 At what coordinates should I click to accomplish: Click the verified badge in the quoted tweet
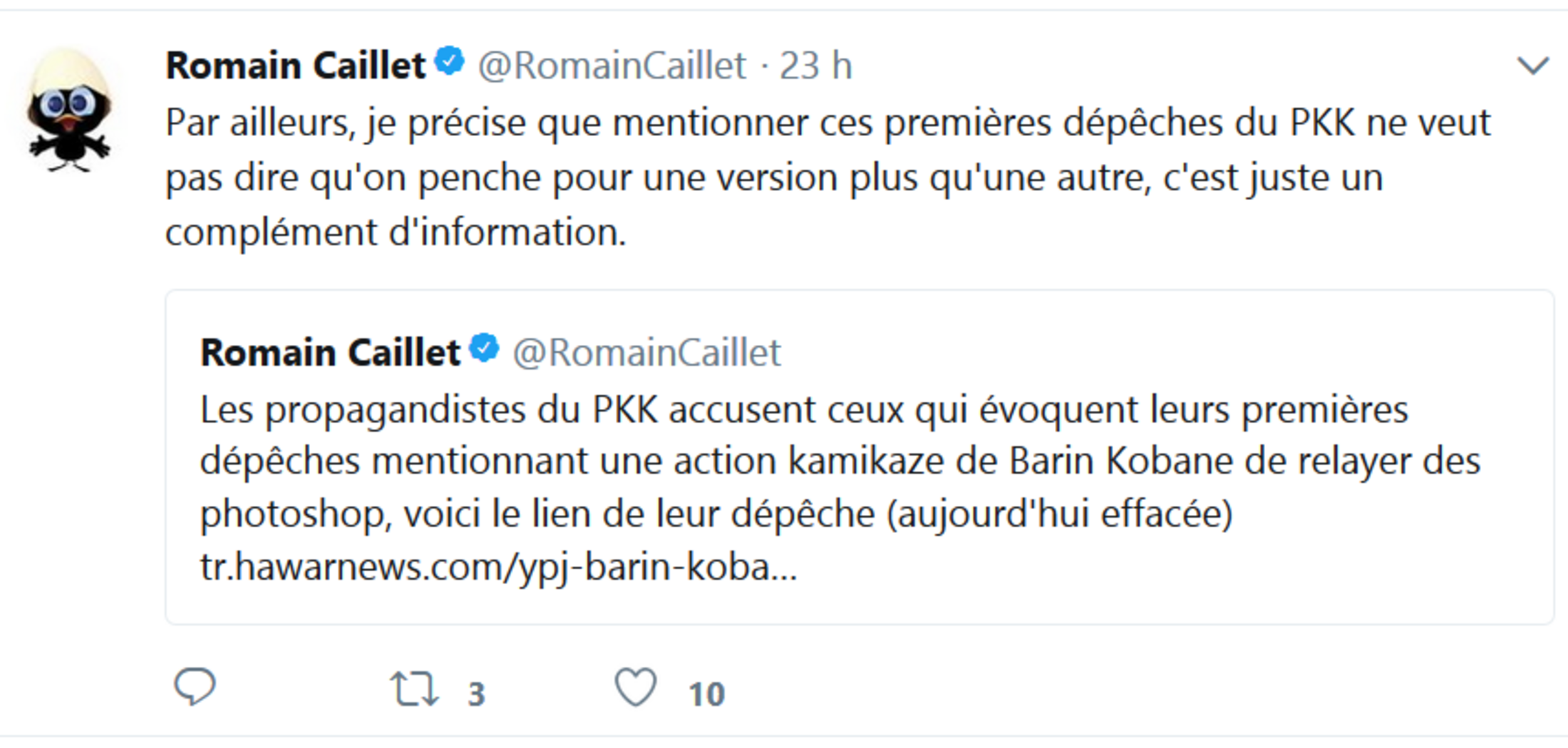coord(485,349)
